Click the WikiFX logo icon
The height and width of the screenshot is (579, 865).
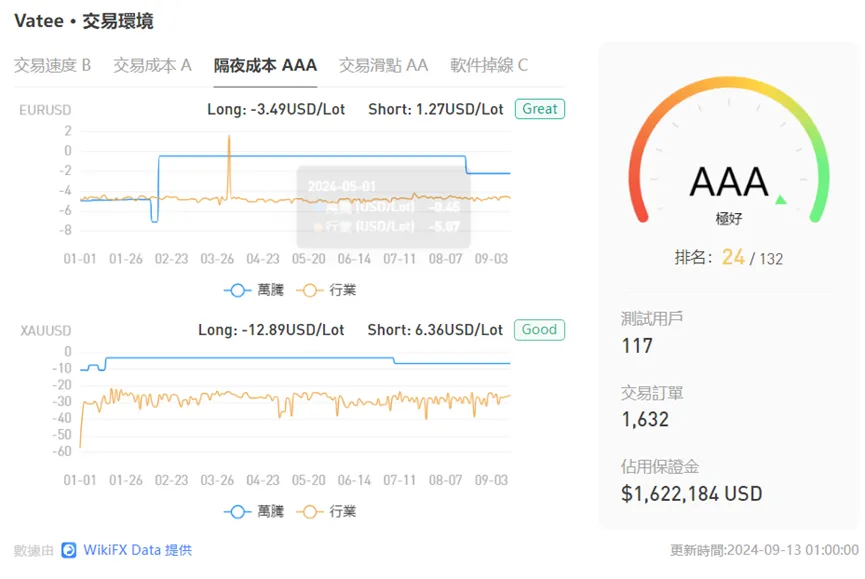pyautogui.click(x=69, y=550)
